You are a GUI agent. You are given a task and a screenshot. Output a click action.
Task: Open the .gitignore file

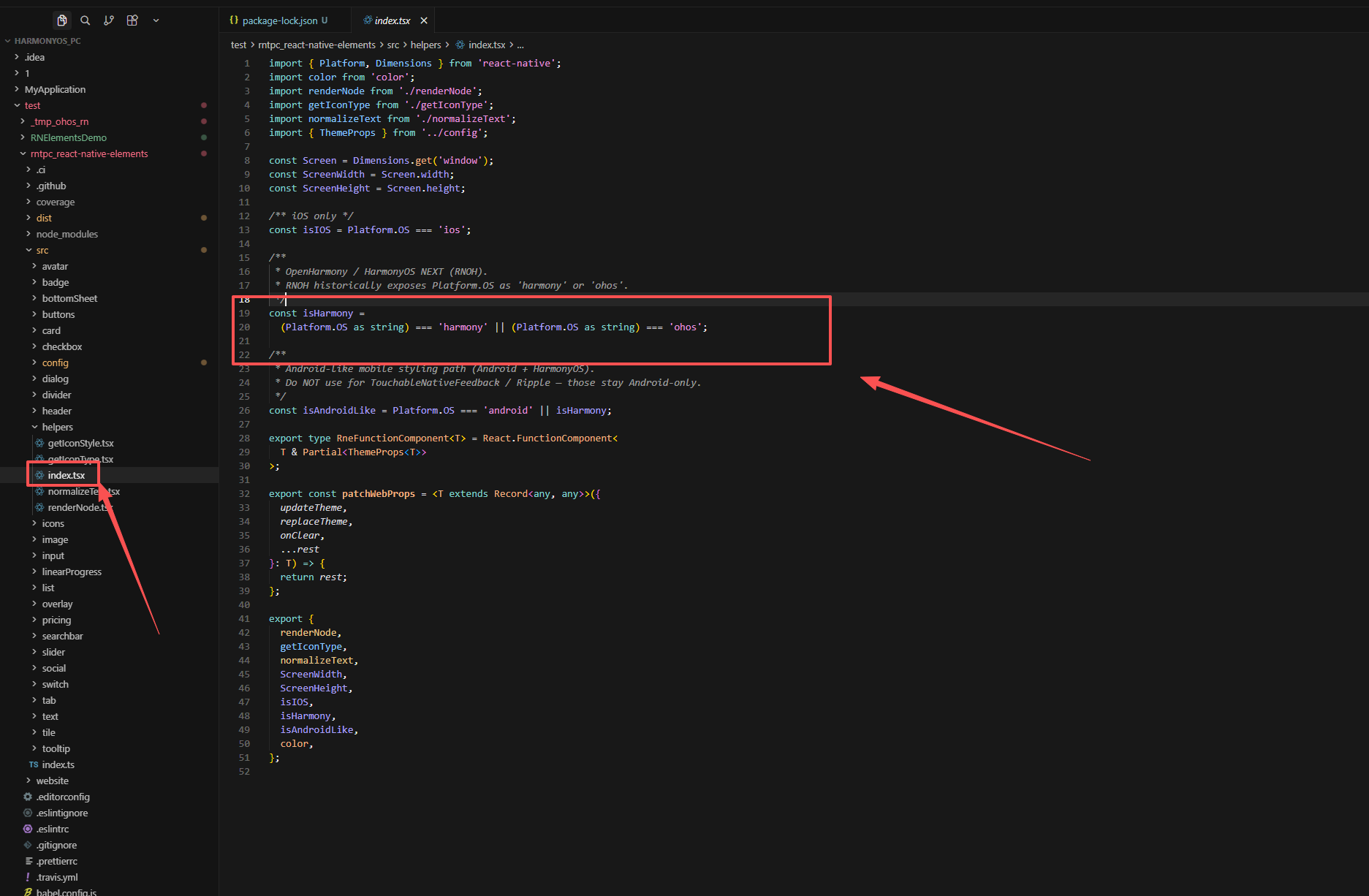pos(56,845)
